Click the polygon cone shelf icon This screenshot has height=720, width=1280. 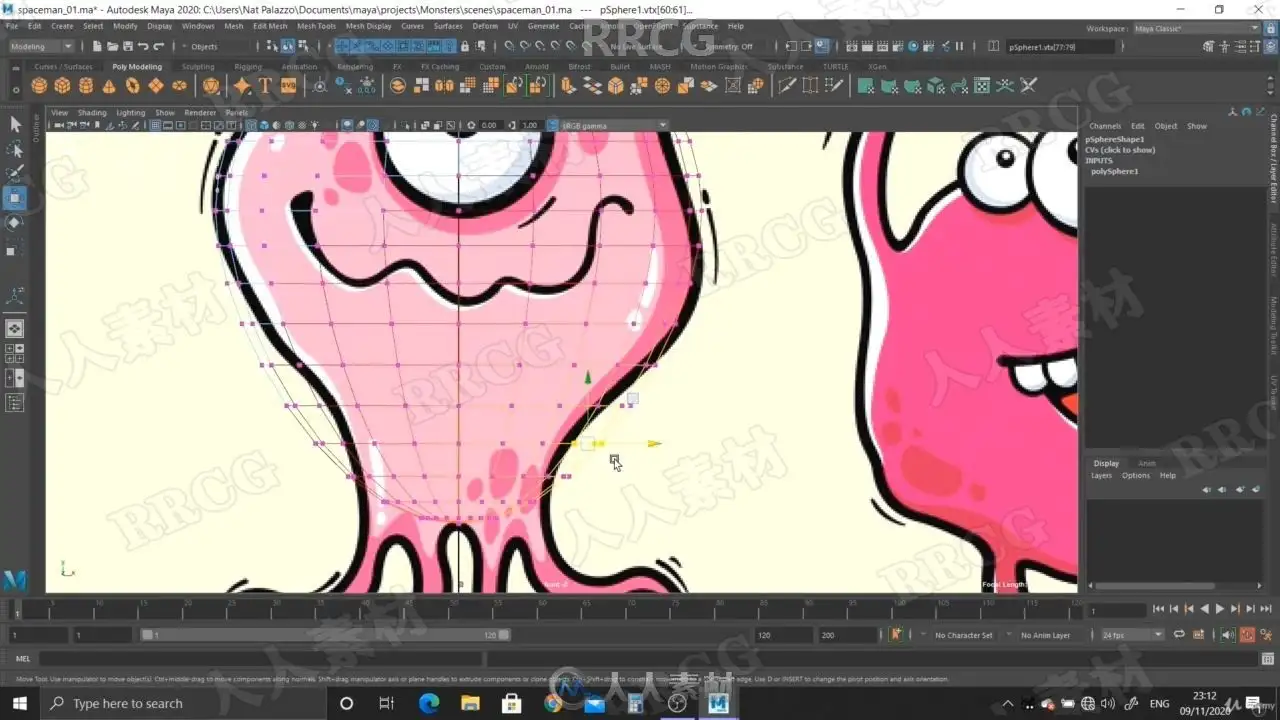pos(109,86)
